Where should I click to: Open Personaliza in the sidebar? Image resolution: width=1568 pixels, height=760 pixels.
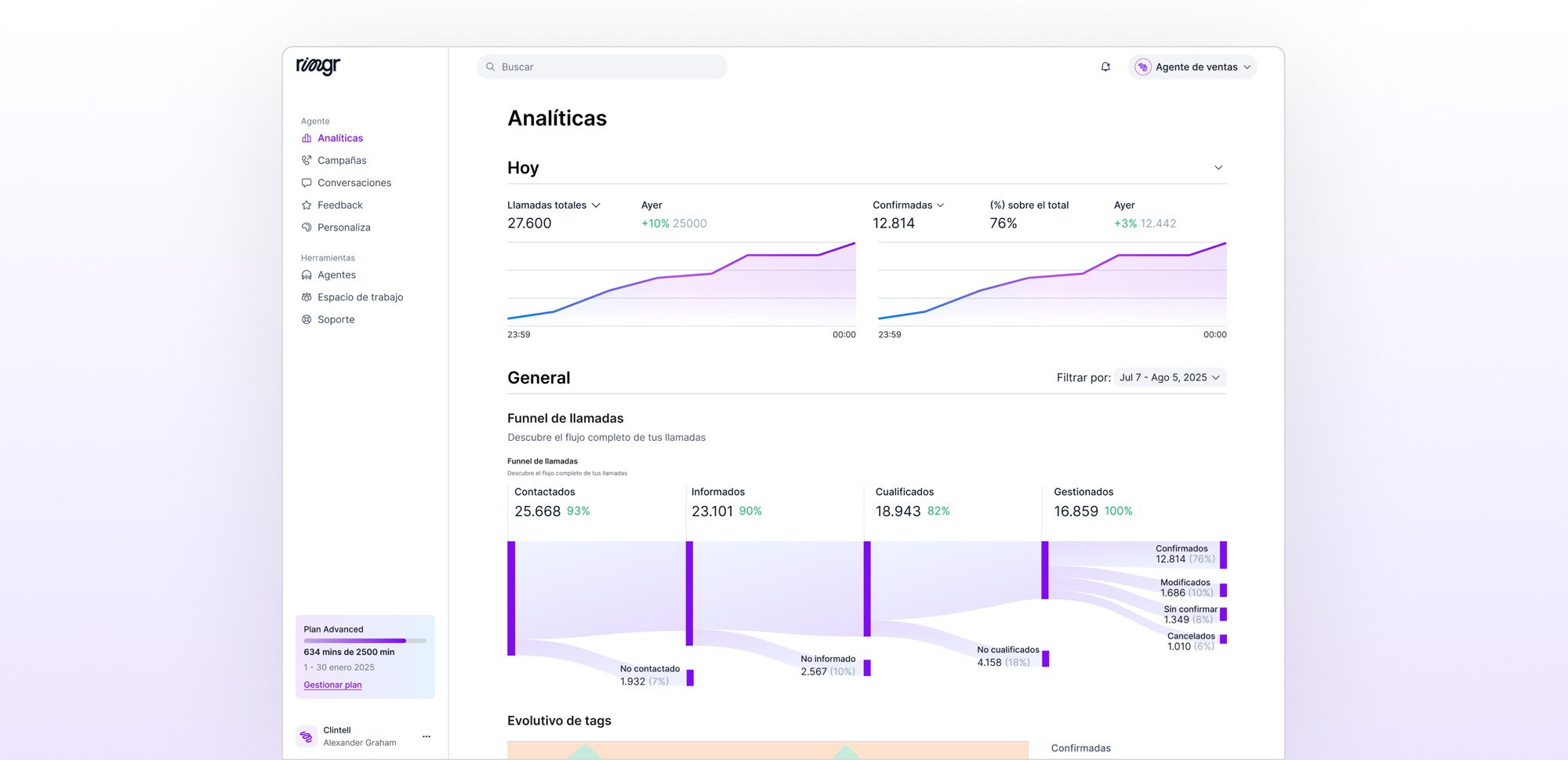click(344, 227)
